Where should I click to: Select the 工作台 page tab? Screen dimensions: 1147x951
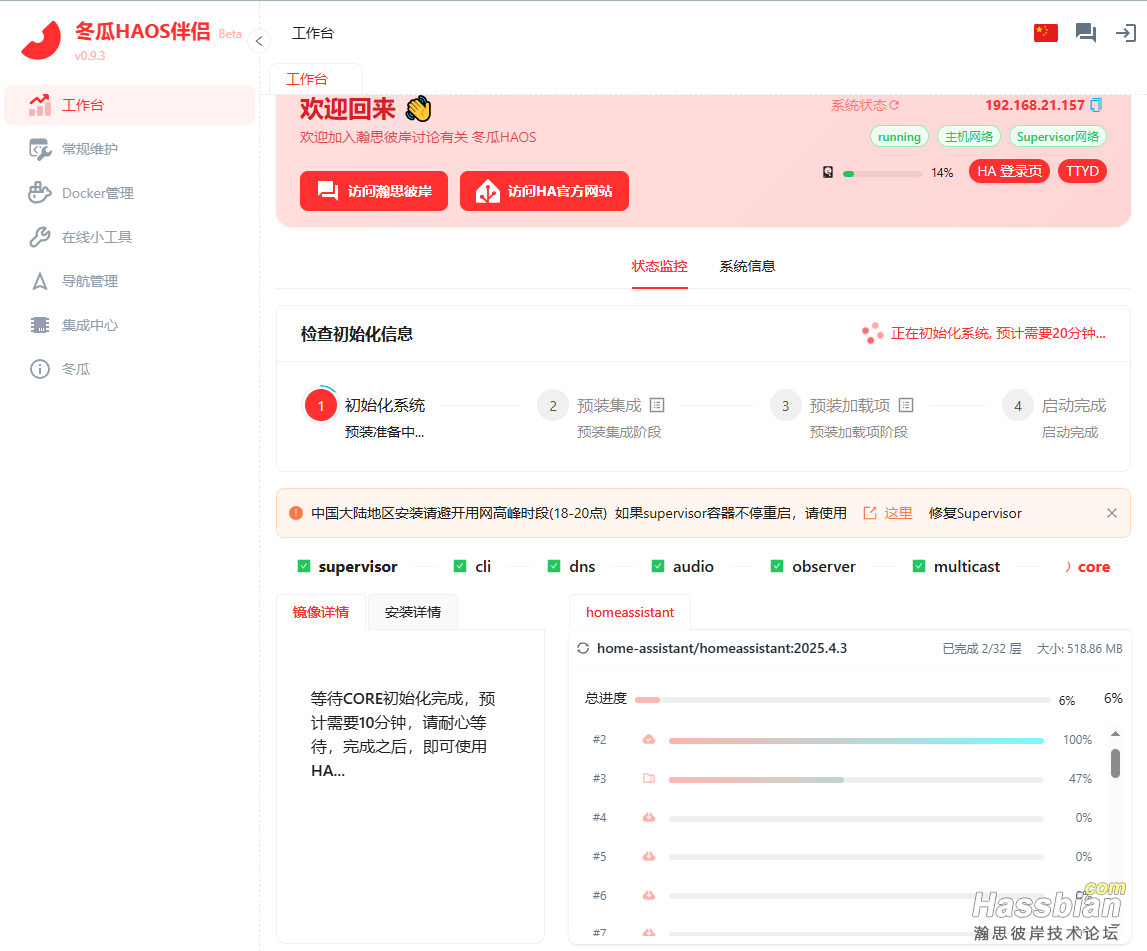click(x=316, y=79)
